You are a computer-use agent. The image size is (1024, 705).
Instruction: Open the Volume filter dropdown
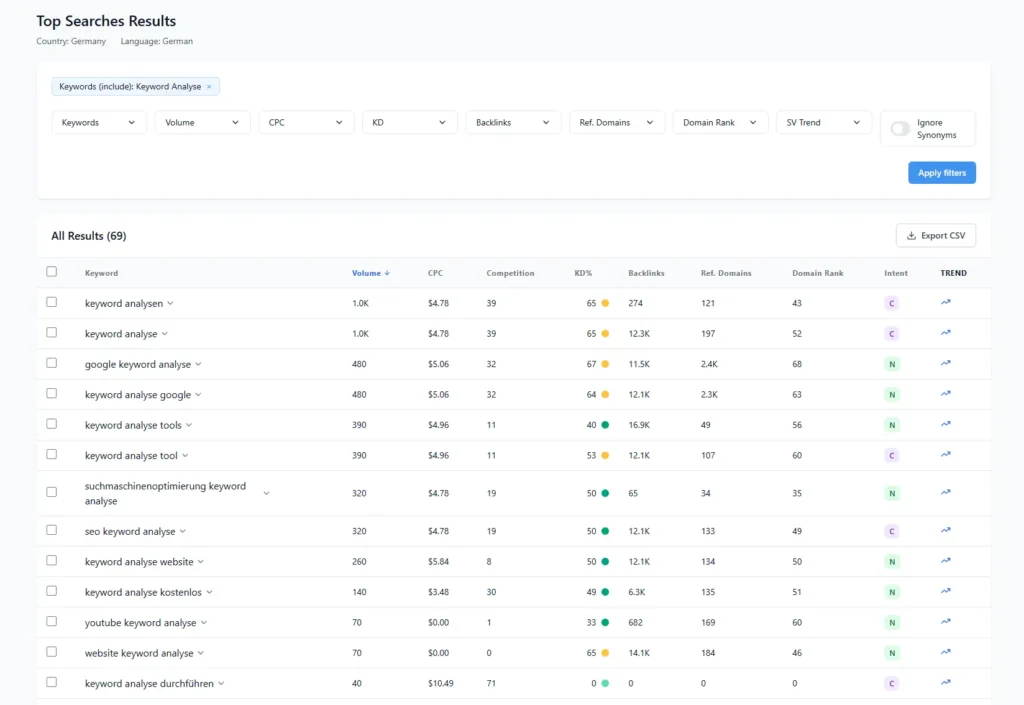click(x=200, y=121)
